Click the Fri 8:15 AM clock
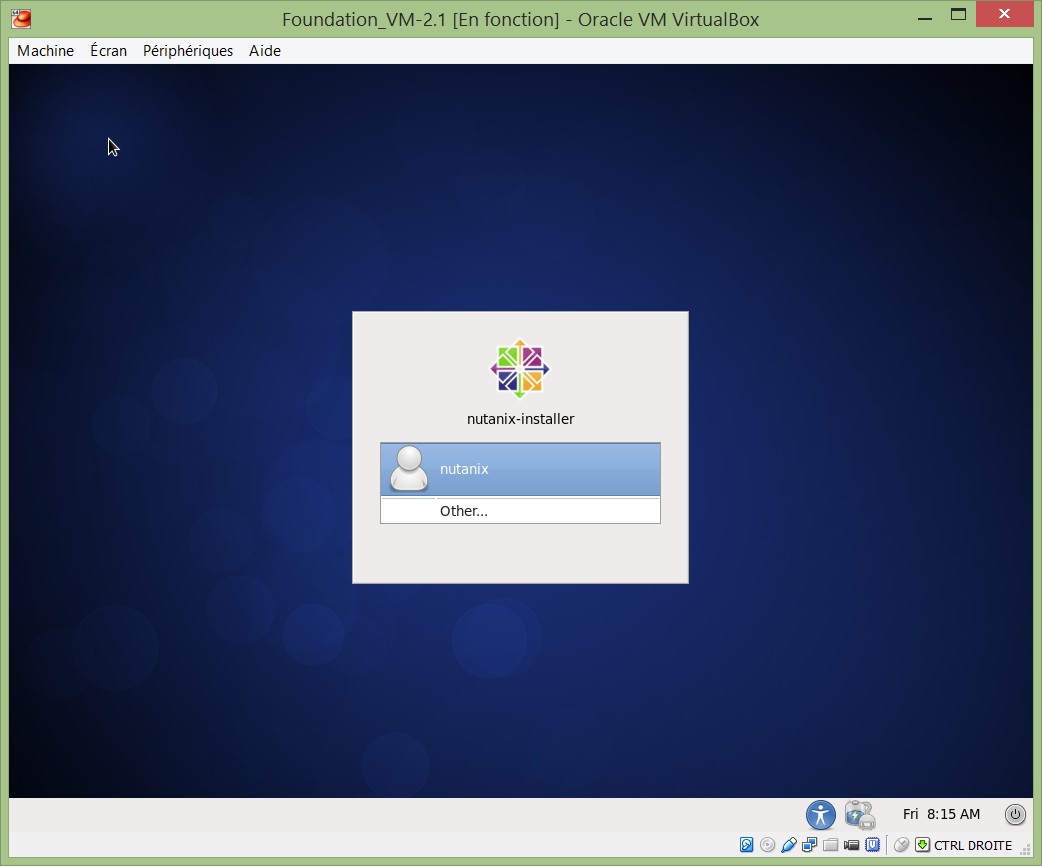 941,814
